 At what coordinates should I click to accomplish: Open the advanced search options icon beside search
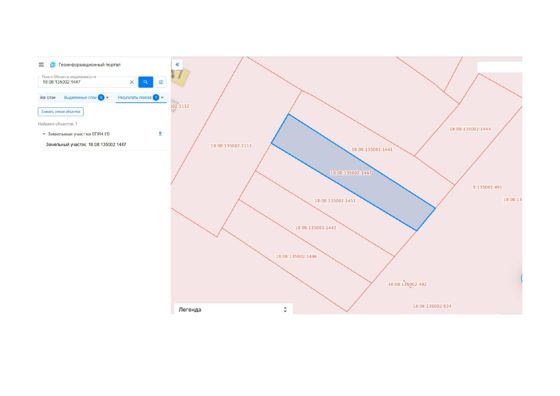[161, 82]
